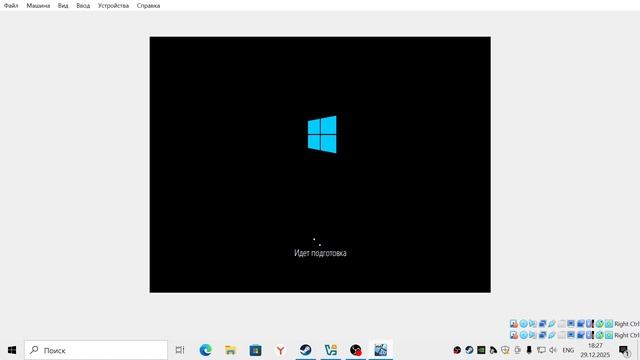Click the NVIDIA tray icon
640x360 pixels.
point(481,350)
